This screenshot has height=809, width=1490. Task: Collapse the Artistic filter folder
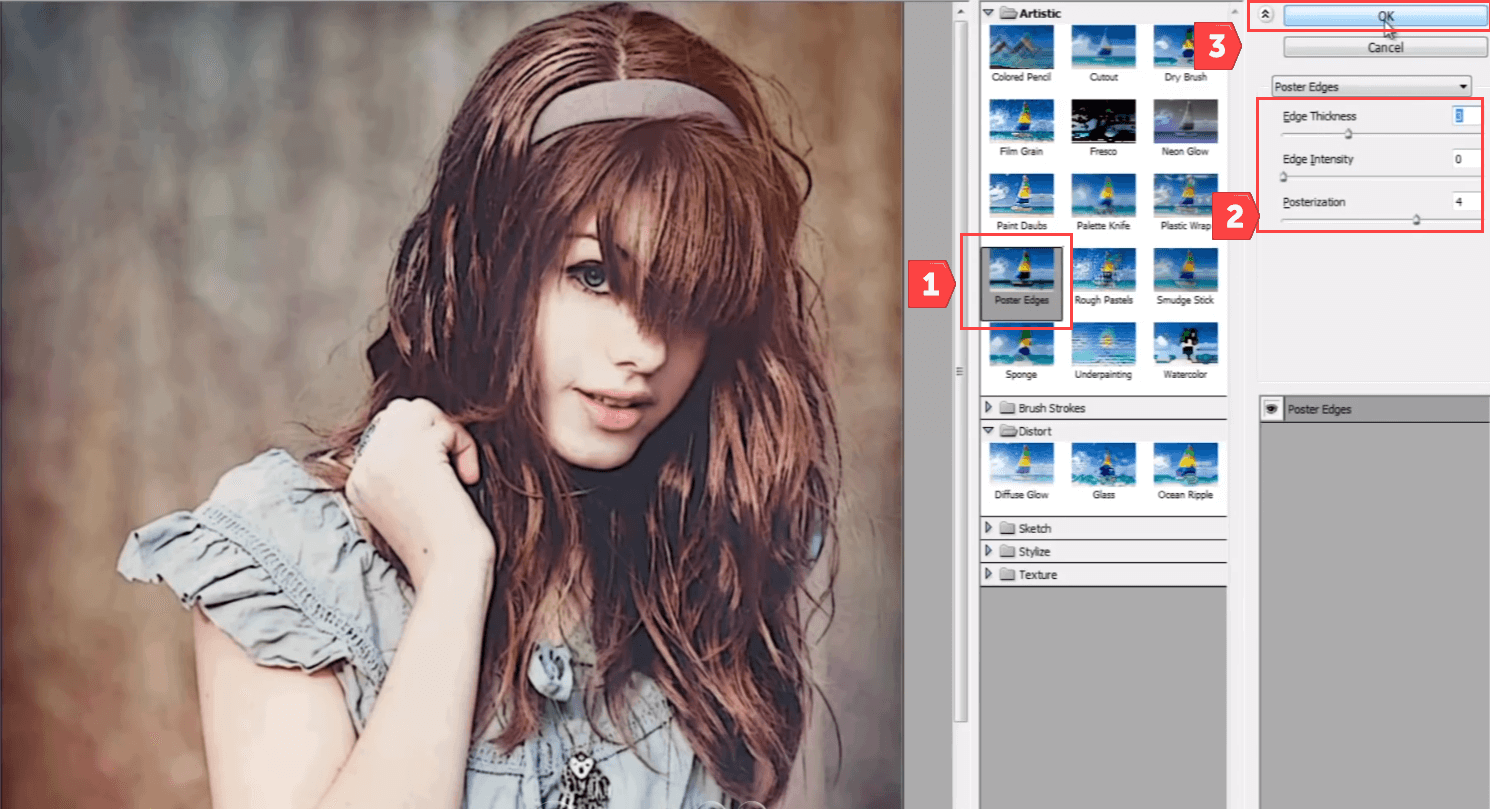[x=990, y=13]
